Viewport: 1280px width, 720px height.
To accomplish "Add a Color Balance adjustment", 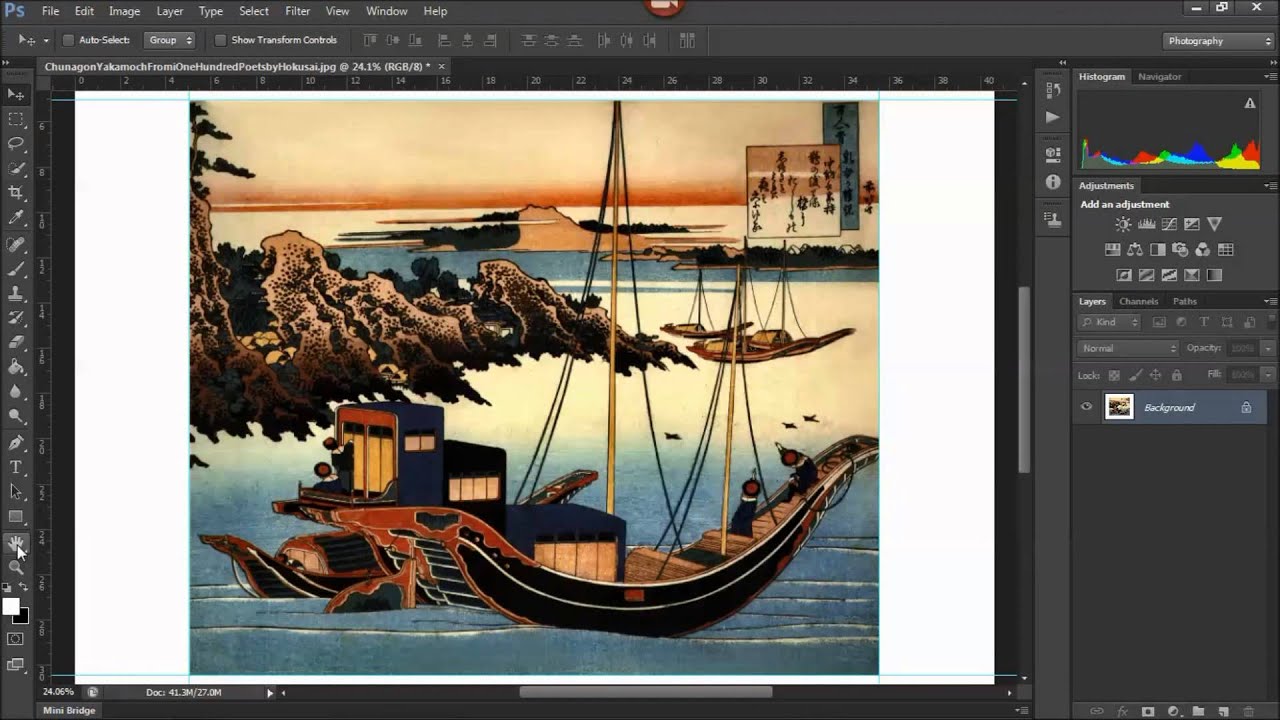I will [x=1135, y=250].
